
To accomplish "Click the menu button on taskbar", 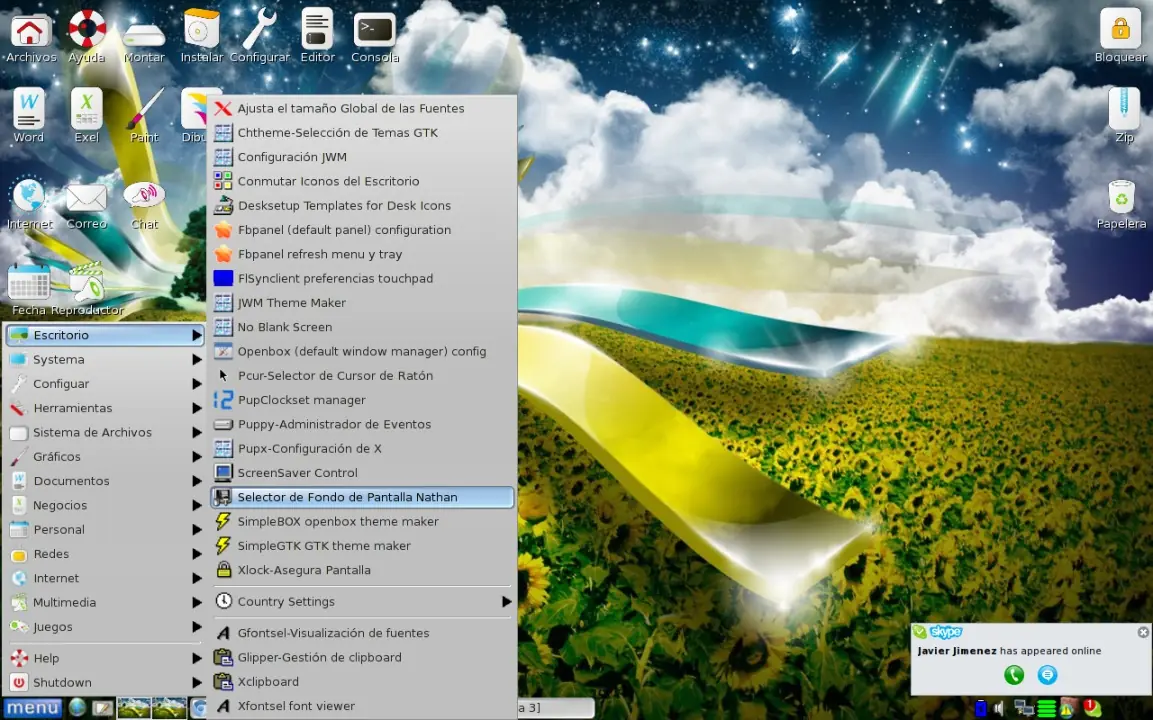I will (x=32, y=708).
